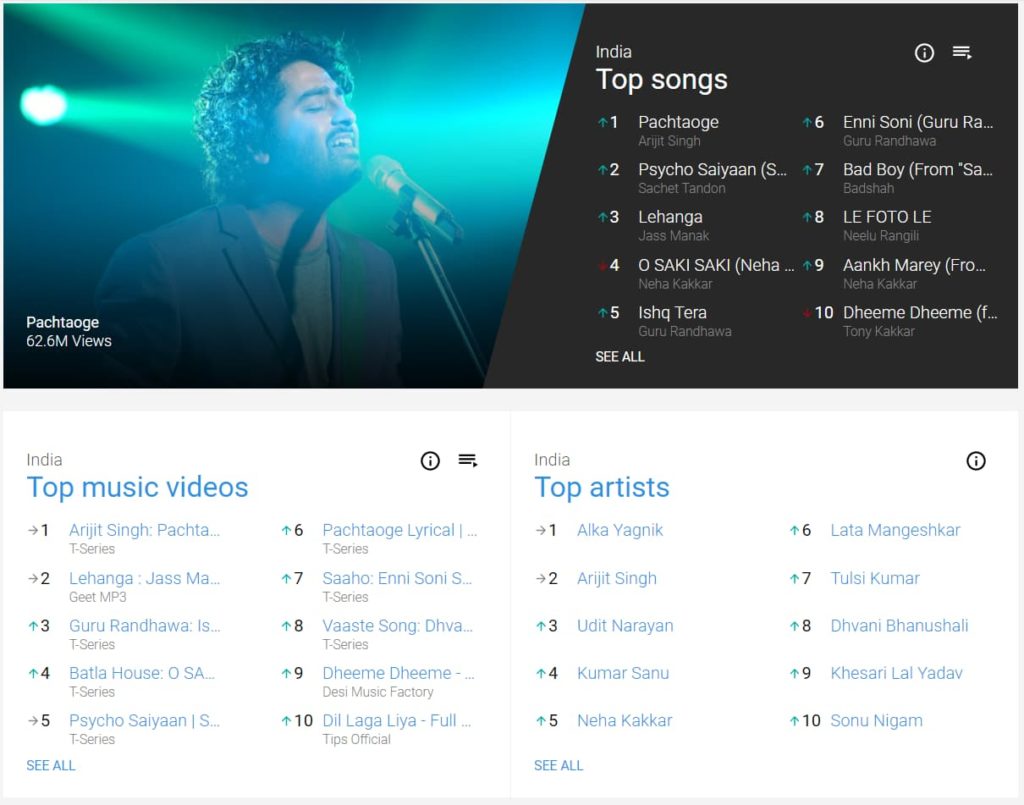Select Aankh Marey in Top songs
The width and height of the screenshot is (1024, 805).
914,265
